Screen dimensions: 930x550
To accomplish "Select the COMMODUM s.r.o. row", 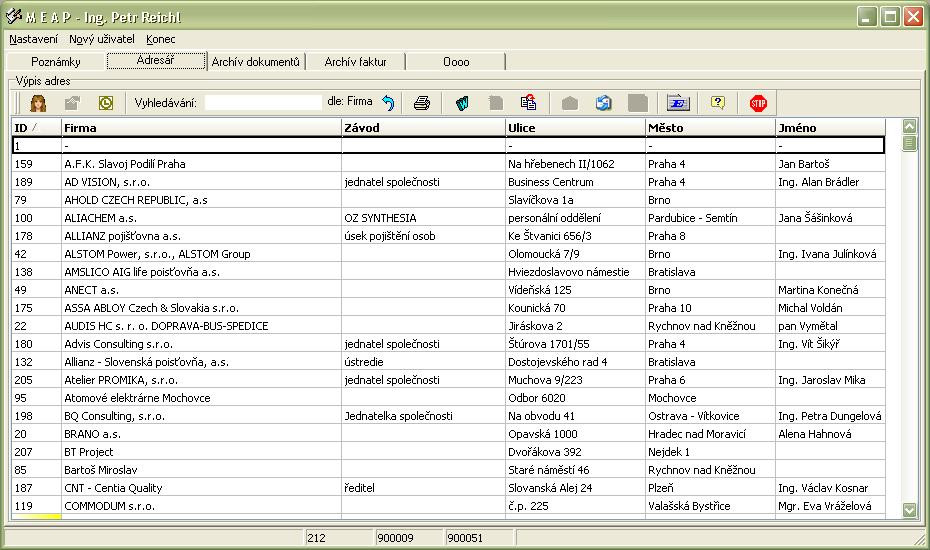I will coord(448,506).
